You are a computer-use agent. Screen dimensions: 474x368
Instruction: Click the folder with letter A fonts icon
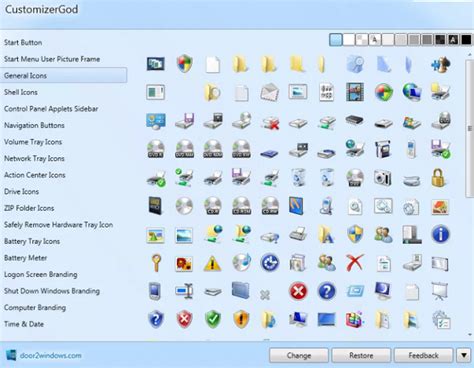326,234
